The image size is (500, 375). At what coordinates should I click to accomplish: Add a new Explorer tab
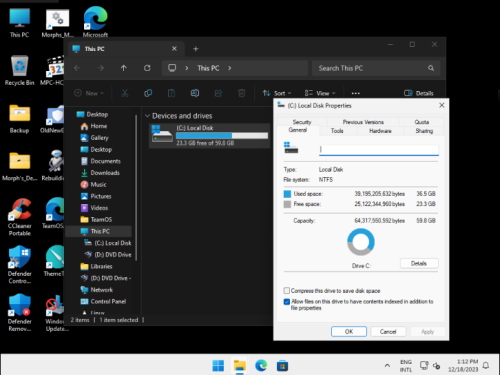point(196,49)
